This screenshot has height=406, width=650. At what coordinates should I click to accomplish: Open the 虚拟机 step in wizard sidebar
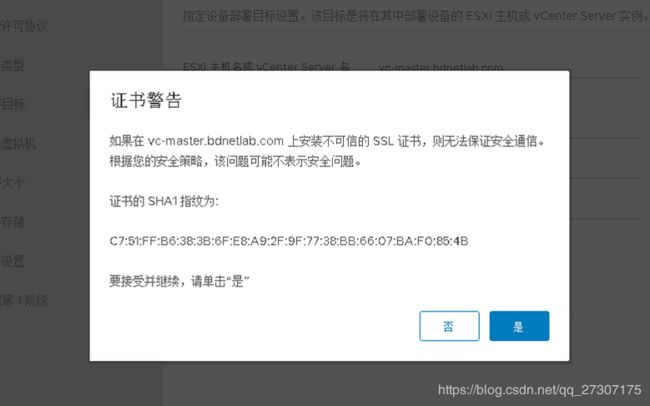click(18, 143)
